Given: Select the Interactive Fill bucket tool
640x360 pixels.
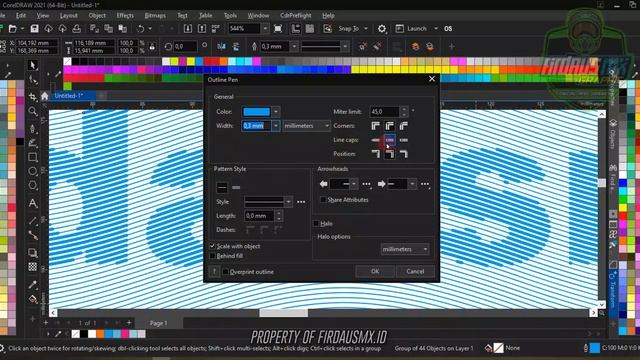Looking at the screenshot, I should click(33, 299).
